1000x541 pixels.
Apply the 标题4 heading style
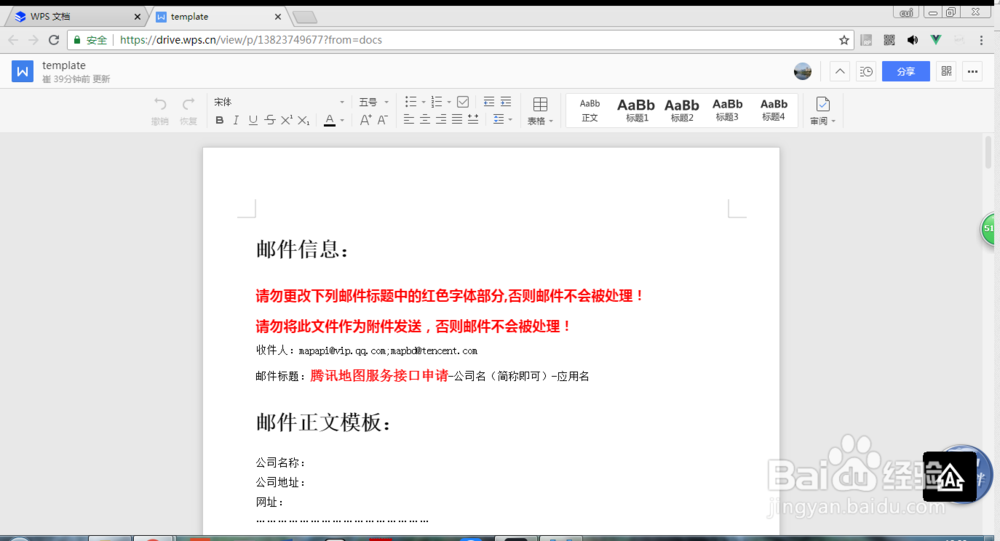(x=774, y=110)
